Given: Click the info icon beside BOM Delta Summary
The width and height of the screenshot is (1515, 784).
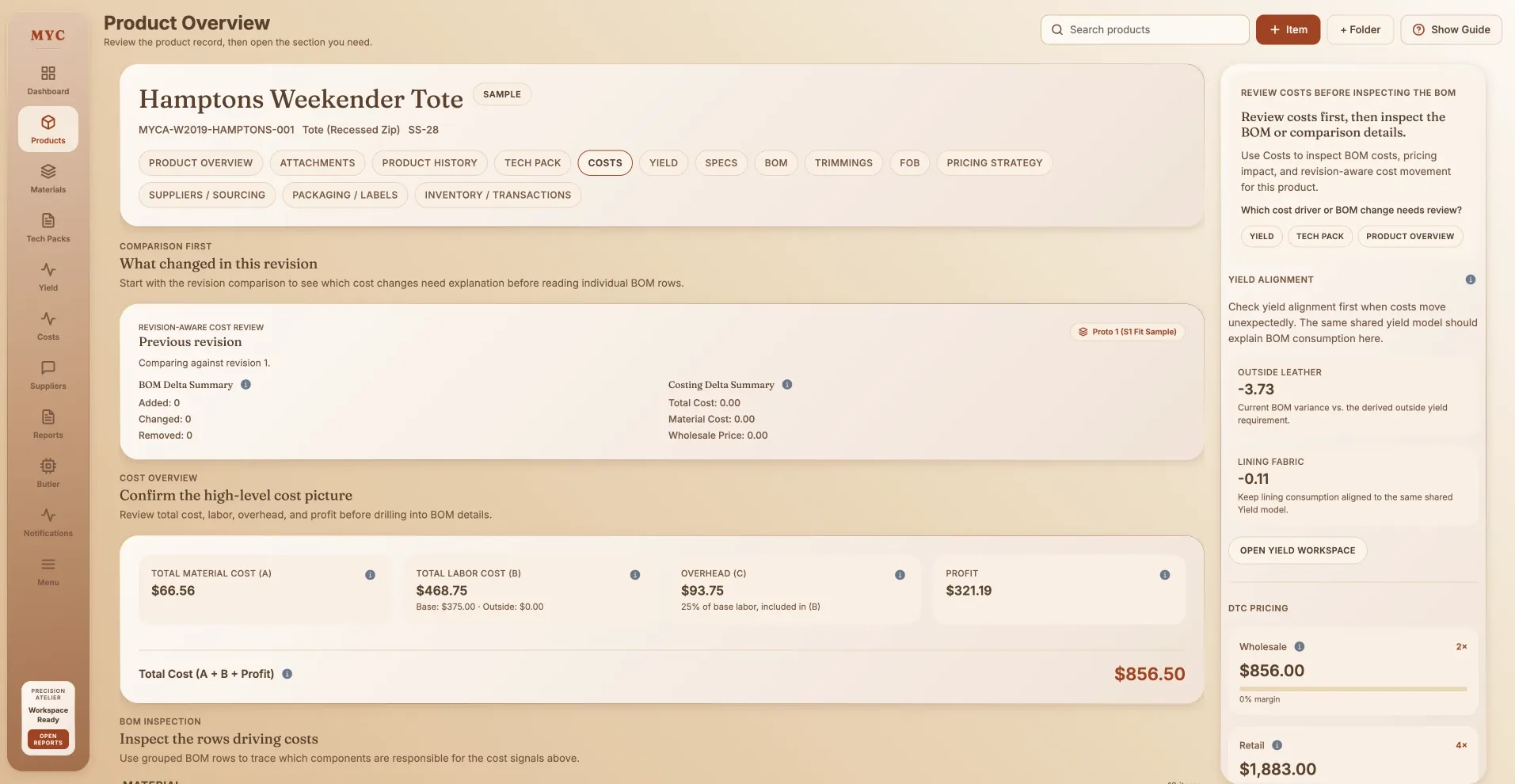Looking at the screenshot, I should [246, 385].
